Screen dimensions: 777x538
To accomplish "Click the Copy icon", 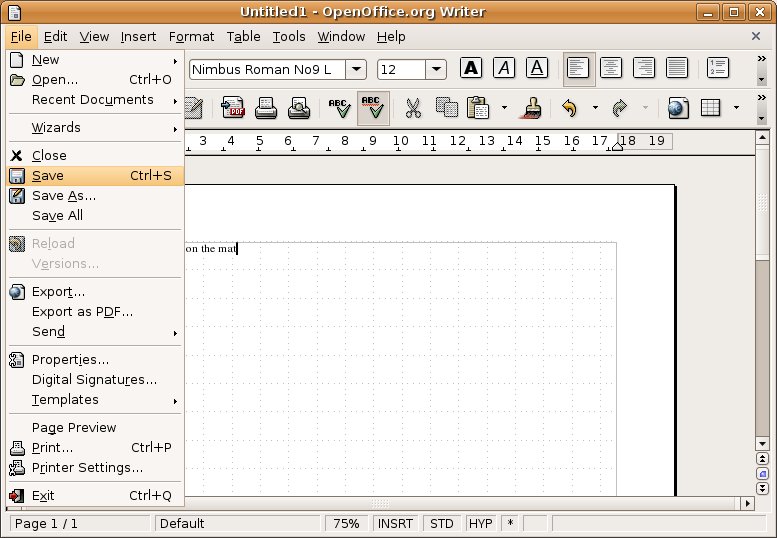I will (446, 108).
